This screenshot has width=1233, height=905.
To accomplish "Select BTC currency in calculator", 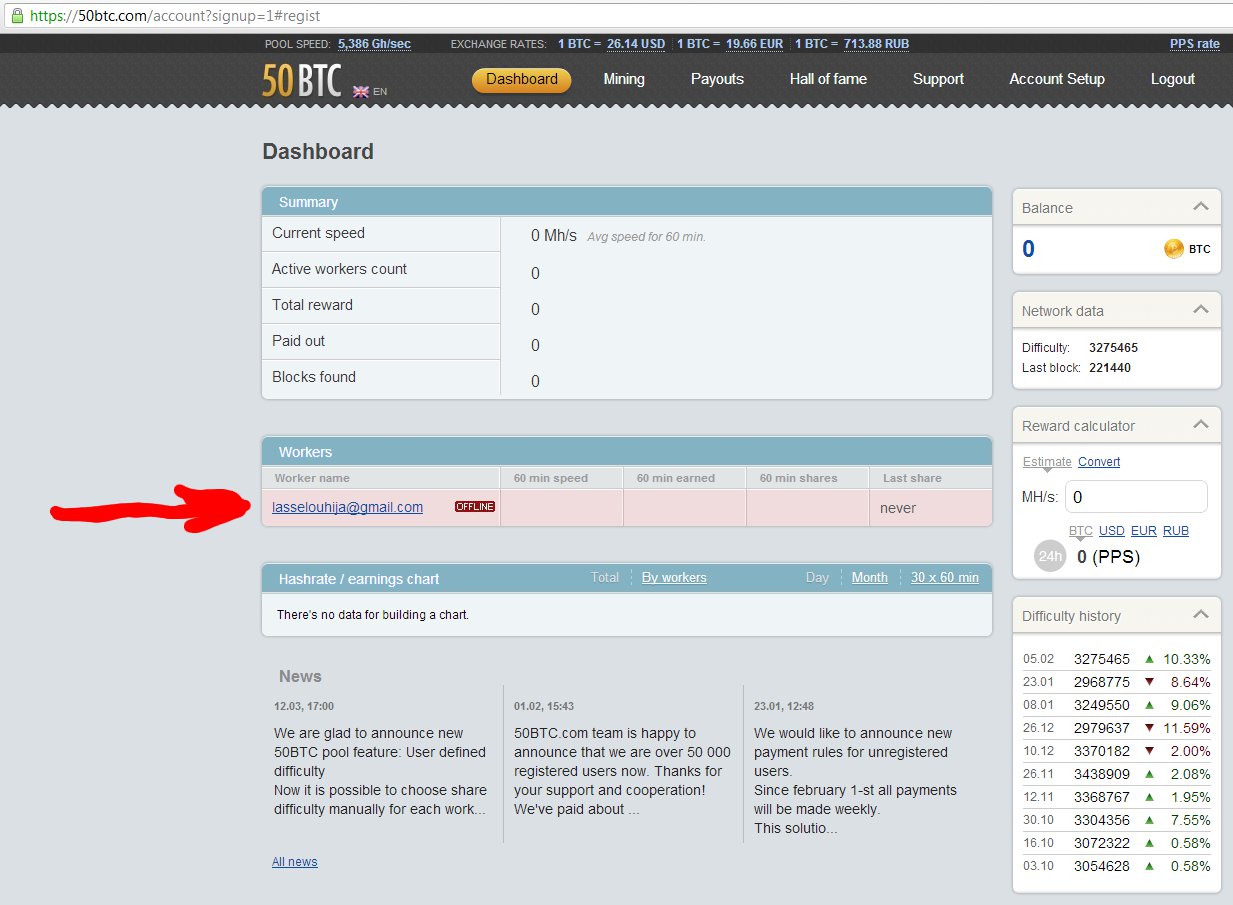I will 1081,531.
